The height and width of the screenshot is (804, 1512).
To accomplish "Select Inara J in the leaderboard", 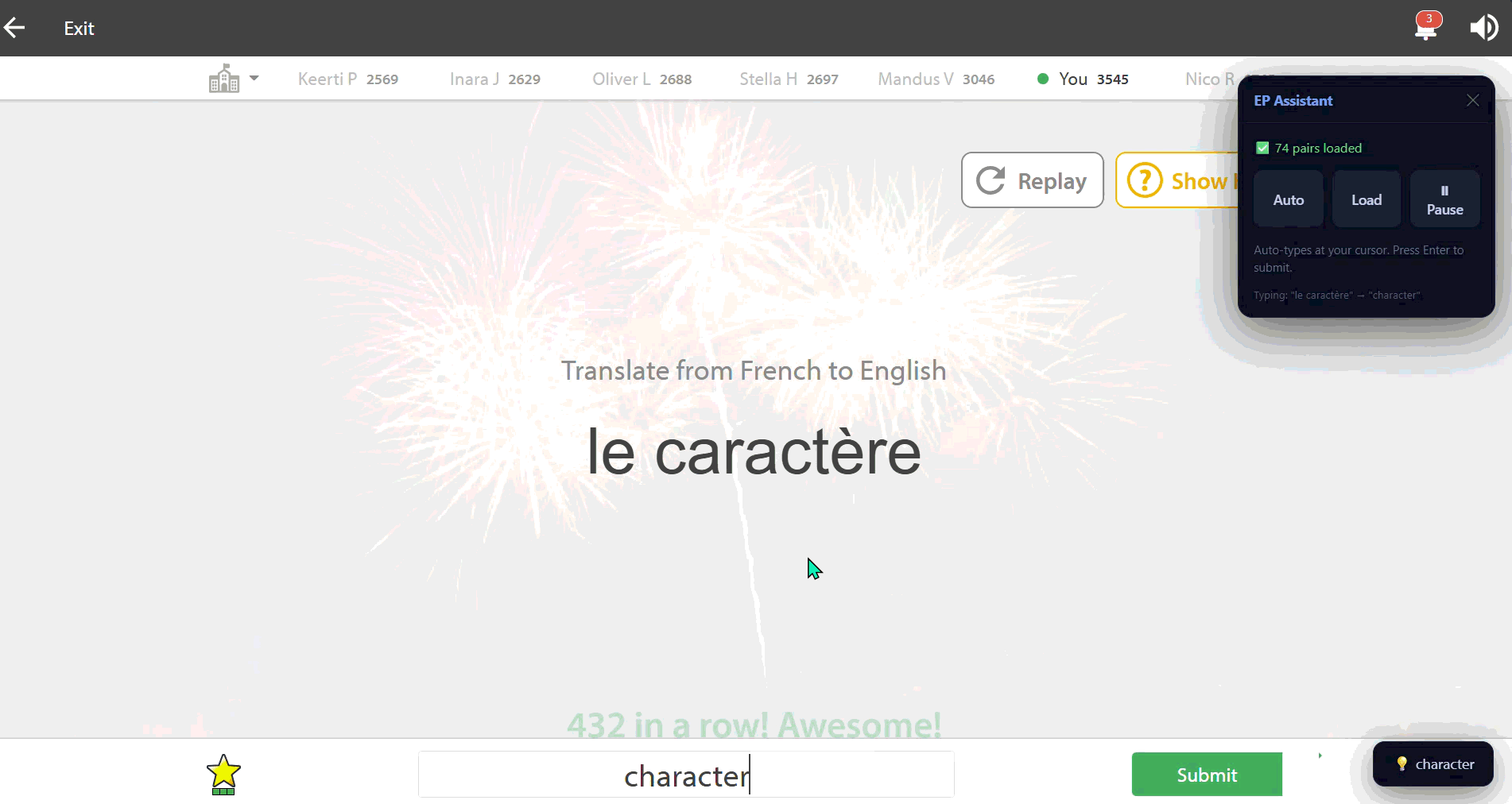I will point(494,79).
